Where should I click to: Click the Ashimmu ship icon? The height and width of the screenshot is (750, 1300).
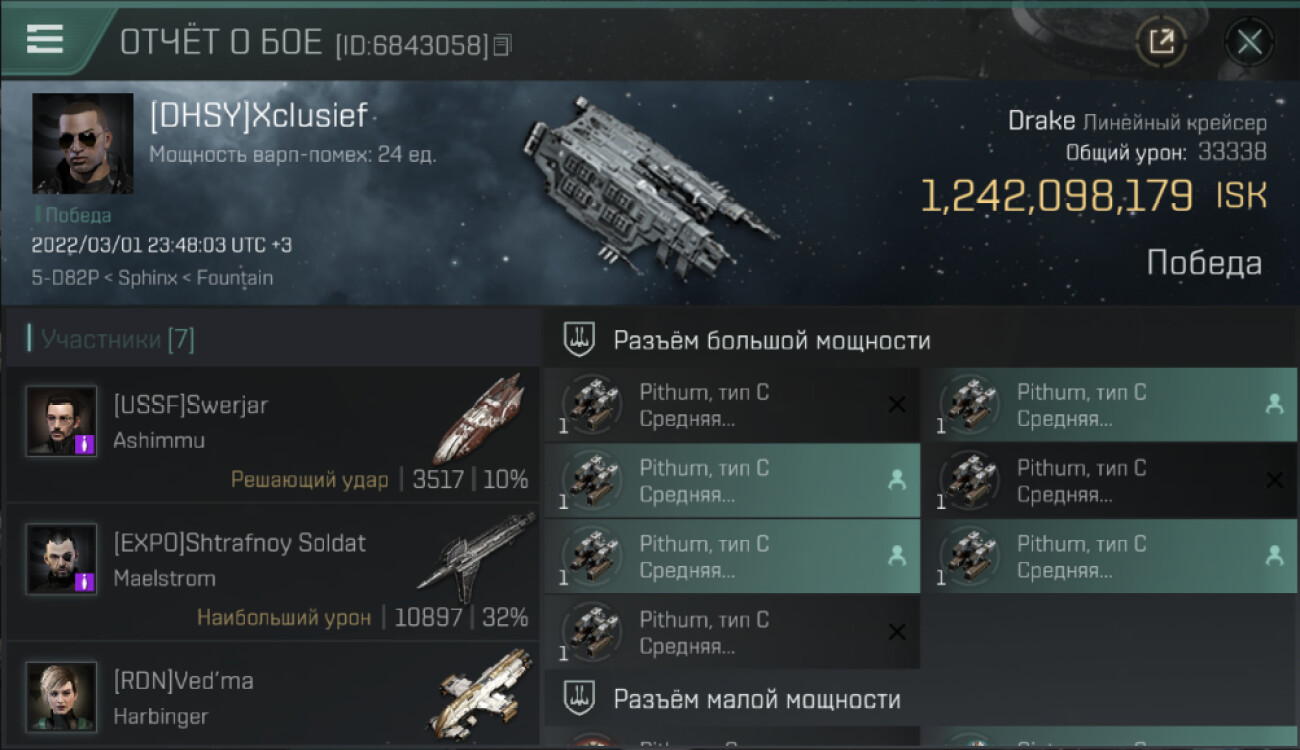479,418
